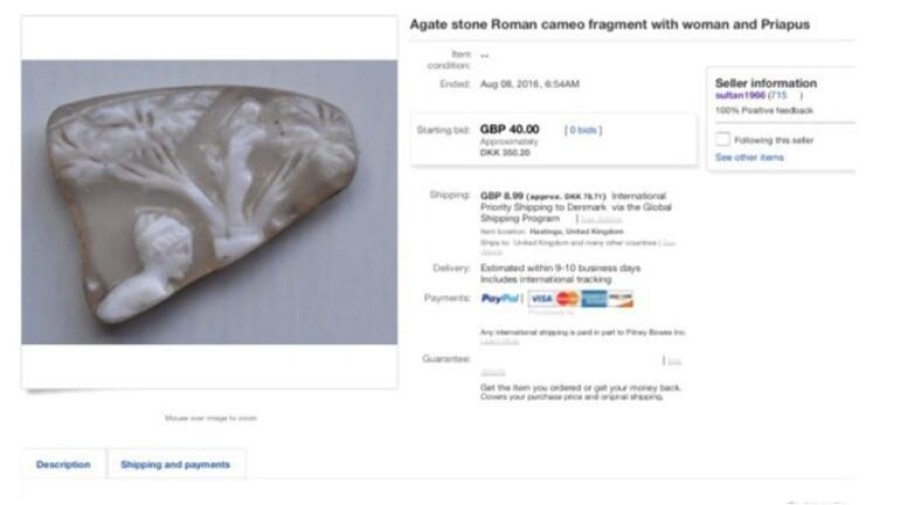Enable the Following this seller checkbox
The width and height of the screenshot is (900, 505).
[724, 140]
